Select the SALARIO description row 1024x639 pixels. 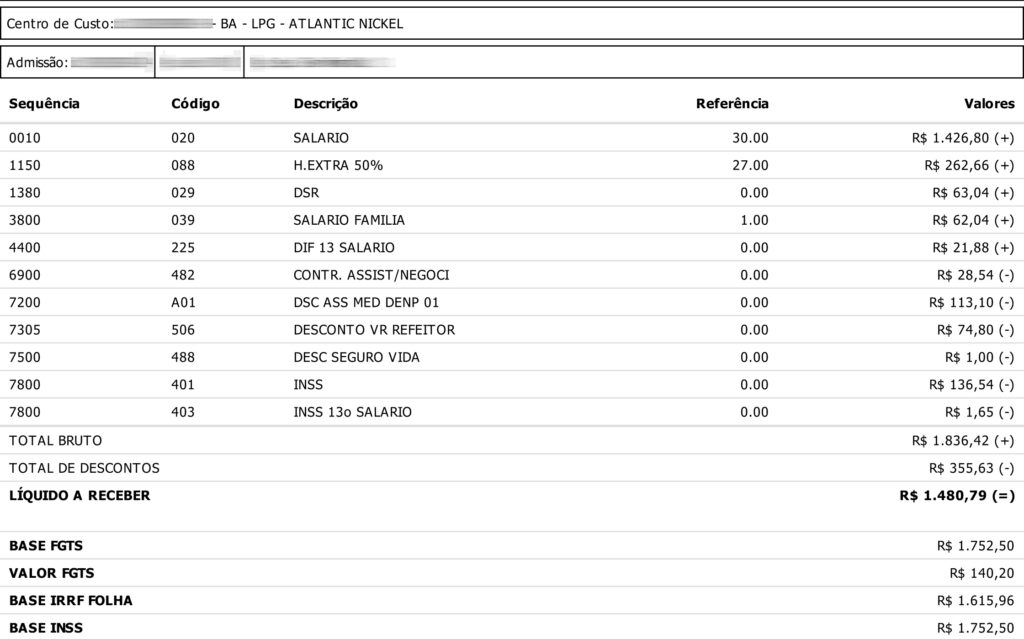[321, 138]
